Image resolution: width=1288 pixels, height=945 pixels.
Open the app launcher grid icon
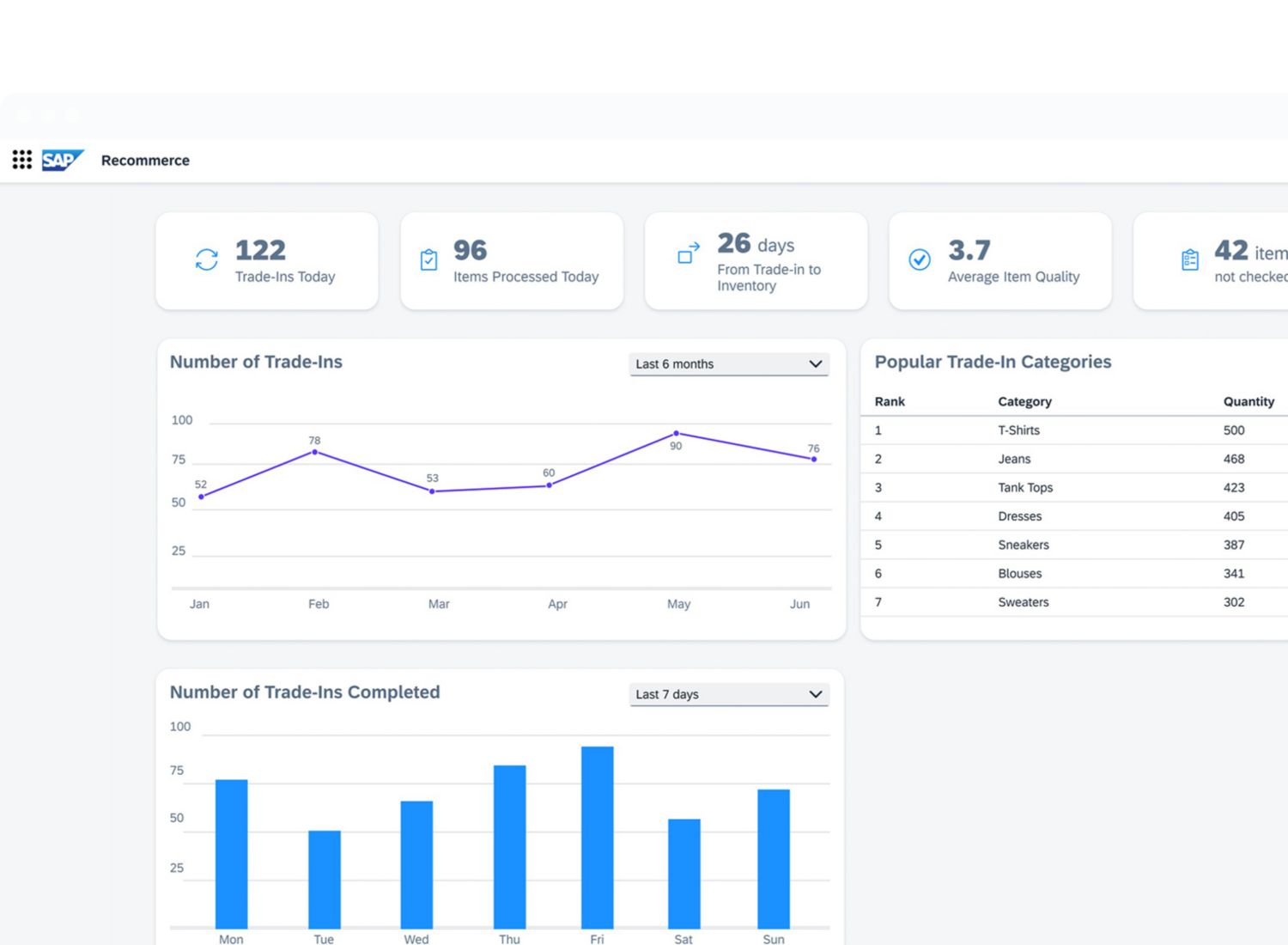(22, 160)
